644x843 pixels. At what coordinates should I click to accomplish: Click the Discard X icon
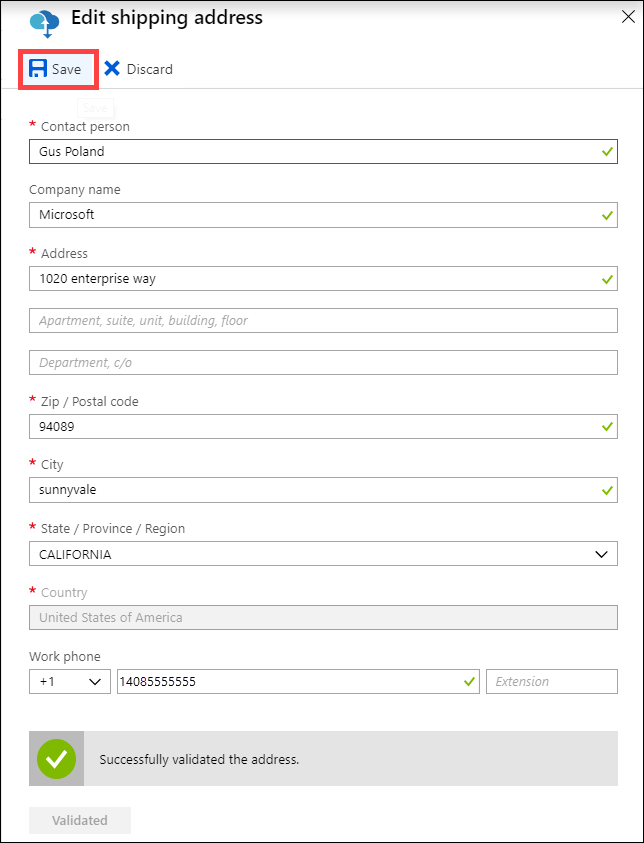click(113, 69)
